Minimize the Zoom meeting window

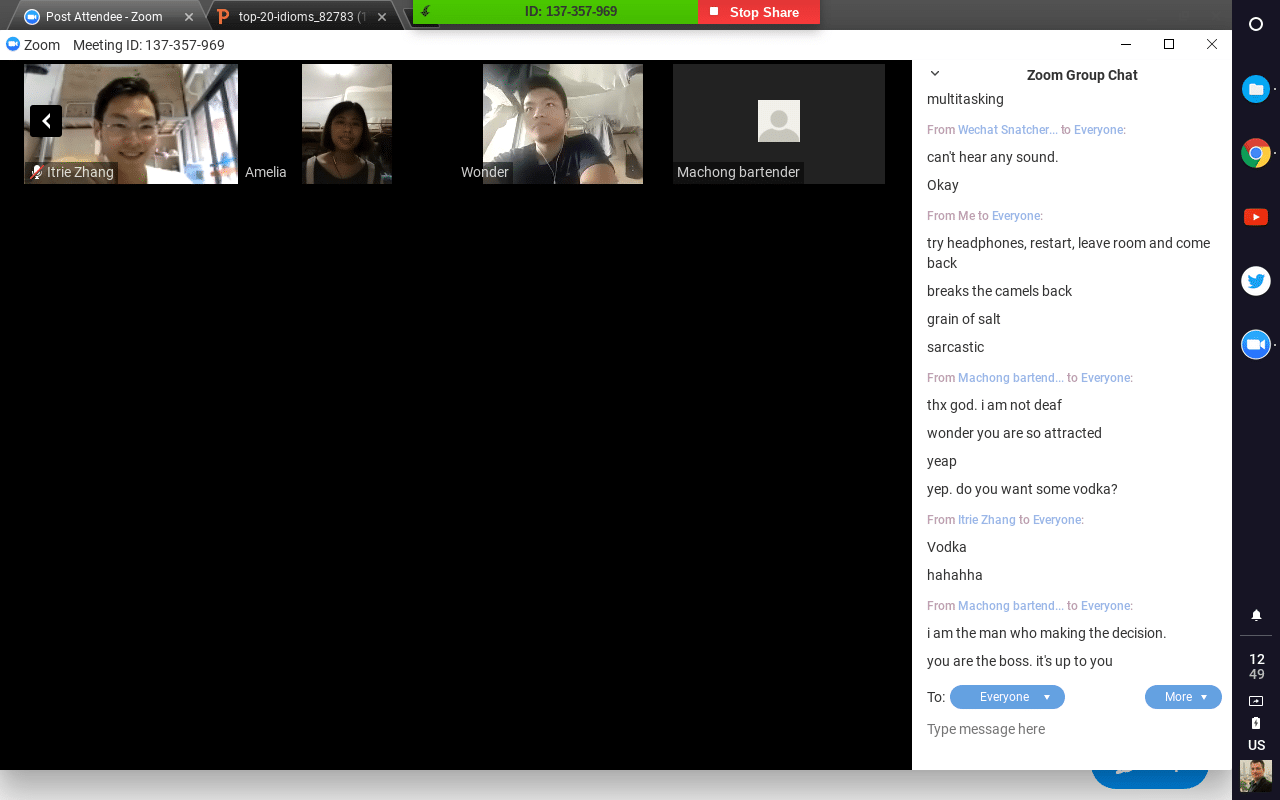click(1126, 44)
